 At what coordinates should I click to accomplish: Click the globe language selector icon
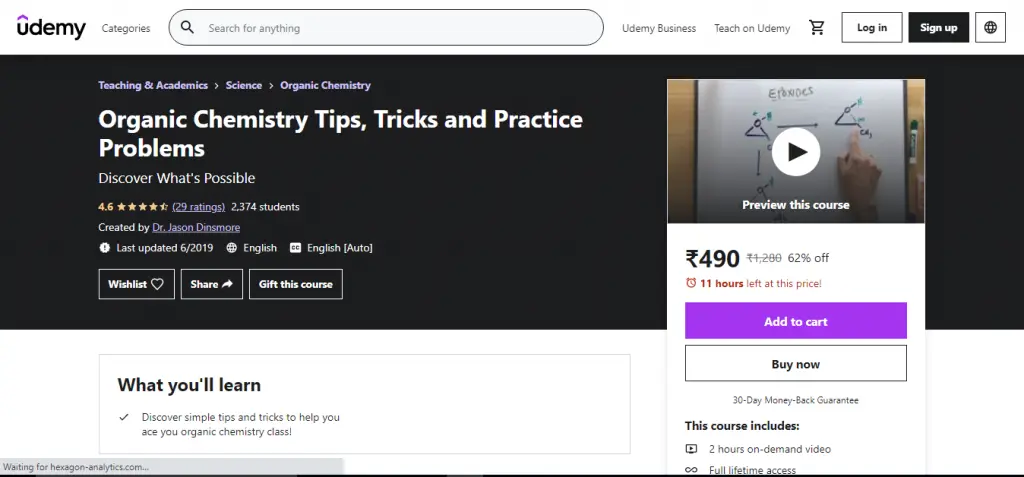click(x=990, y=28)
